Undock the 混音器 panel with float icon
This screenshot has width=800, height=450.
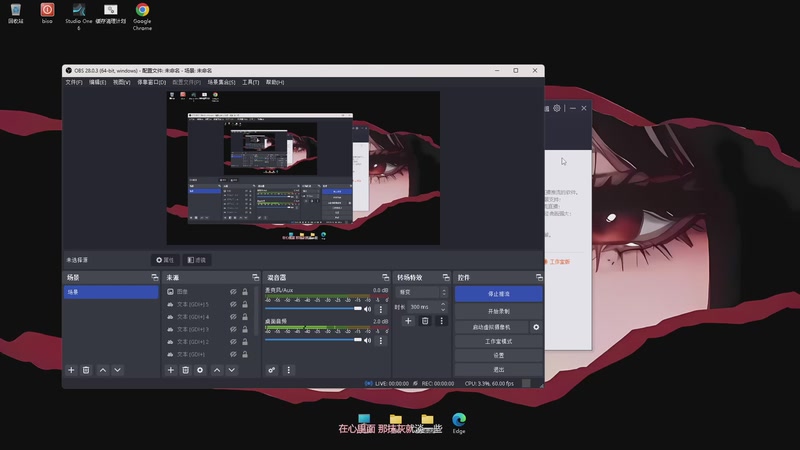(385, 277)
